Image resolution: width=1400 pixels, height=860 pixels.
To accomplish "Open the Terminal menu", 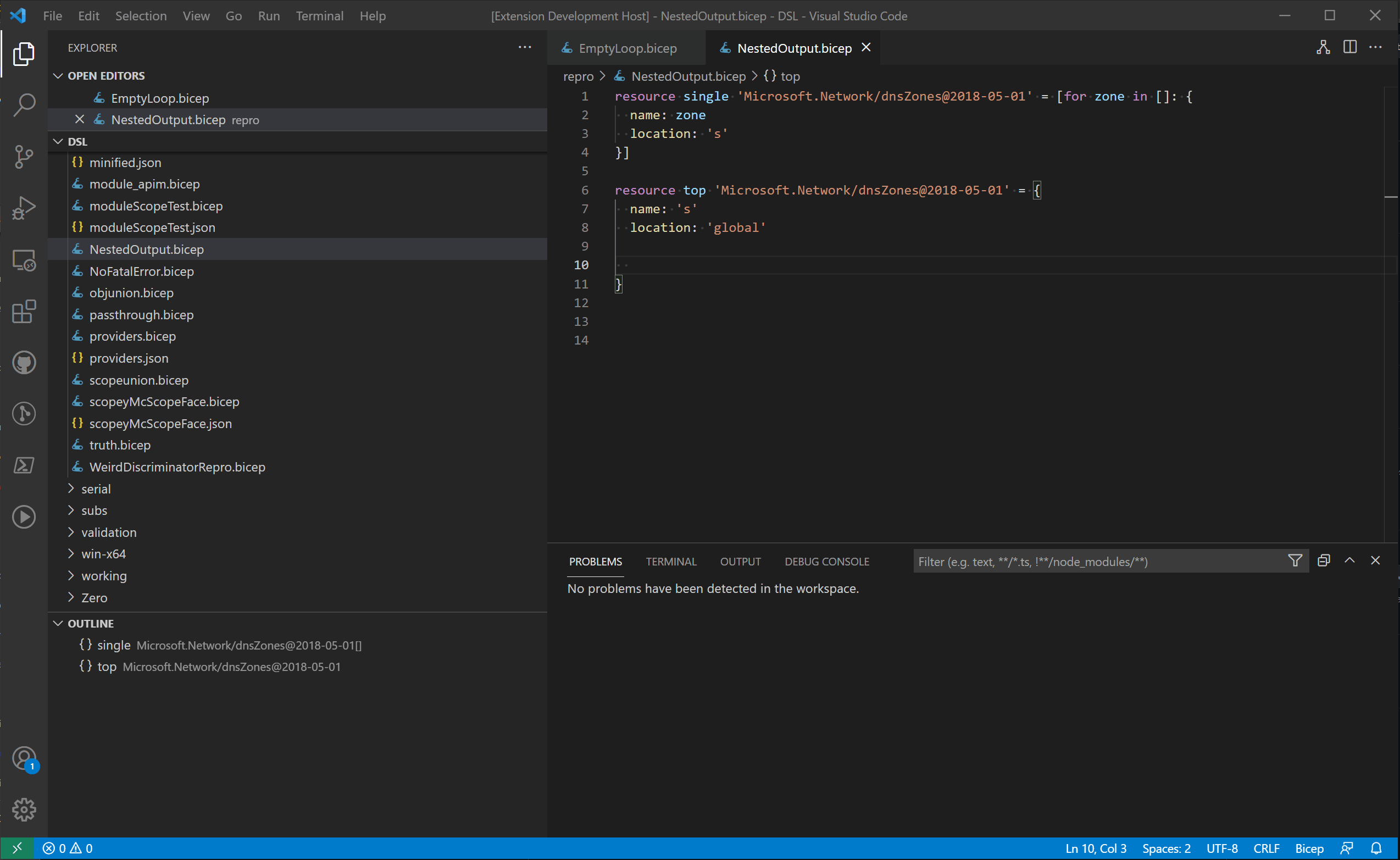I will (319, 16).
